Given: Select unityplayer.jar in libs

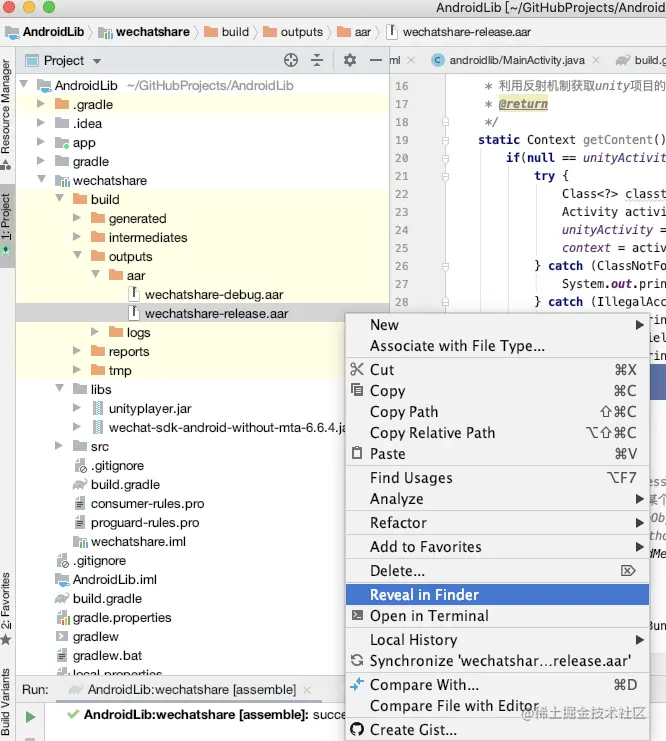Looking at the screenshot, I should (150, 408).
